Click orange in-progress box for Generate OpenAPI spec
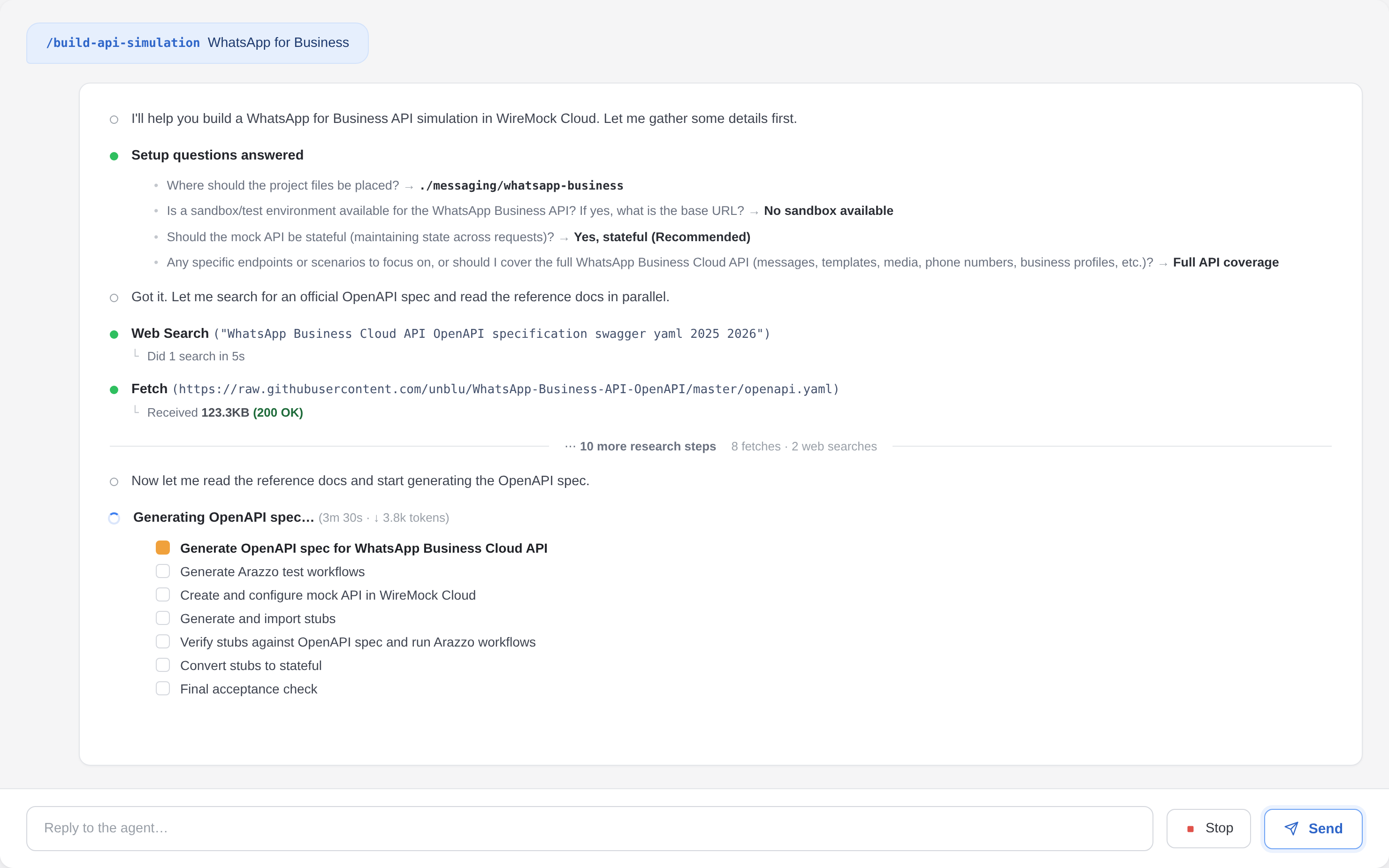This screenshot has height=868, width=1389. (x=163, y=548)
